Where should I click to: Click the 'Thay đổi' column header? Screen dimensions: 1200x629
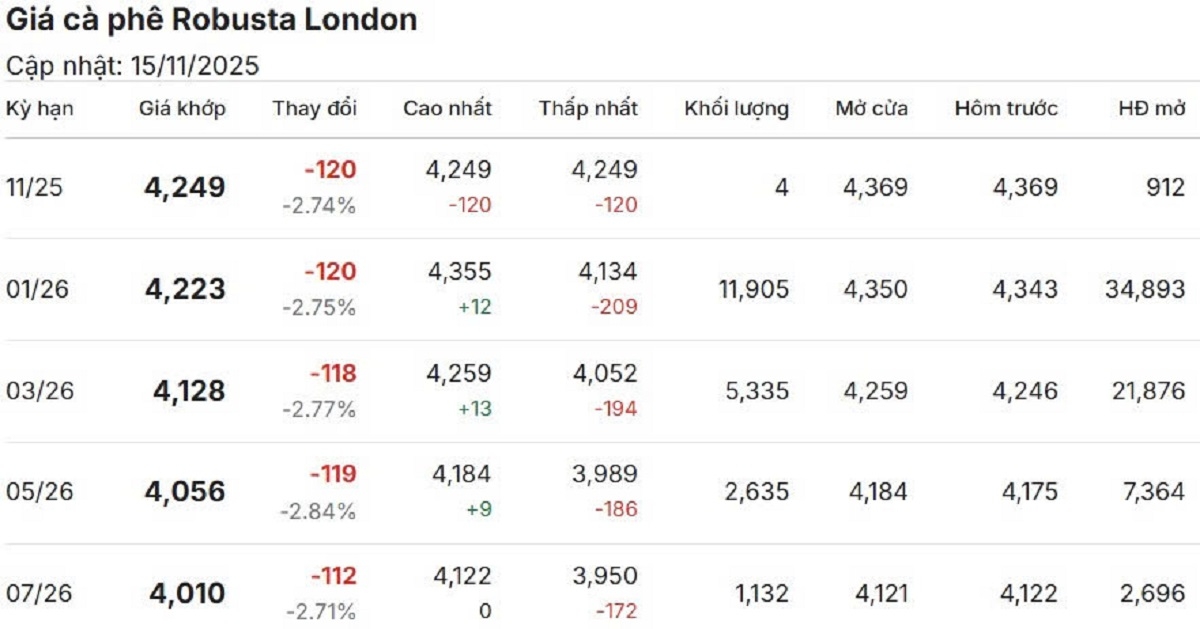[x=314, y=109]
